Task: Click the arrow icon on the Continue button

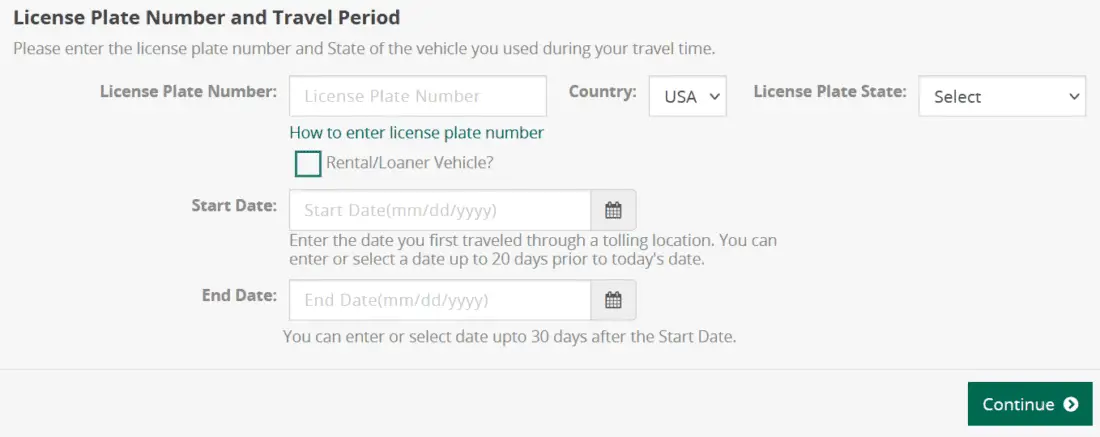Action: pos(1071,404)
